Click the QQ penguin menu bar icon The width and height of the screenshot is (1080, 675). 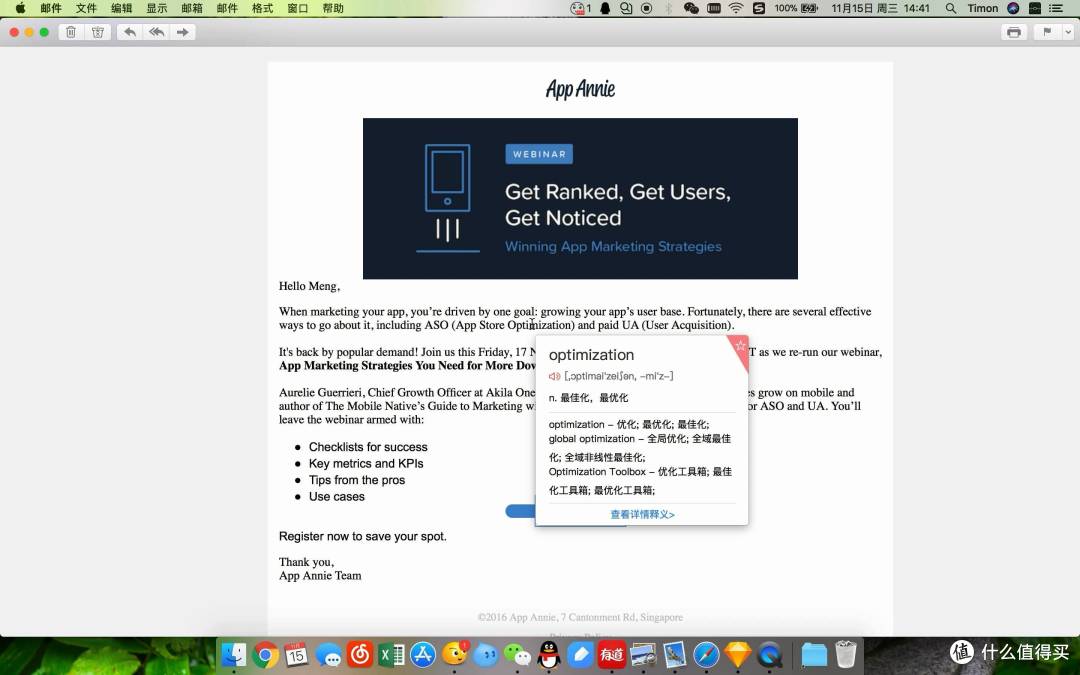(x=605, y=8)
